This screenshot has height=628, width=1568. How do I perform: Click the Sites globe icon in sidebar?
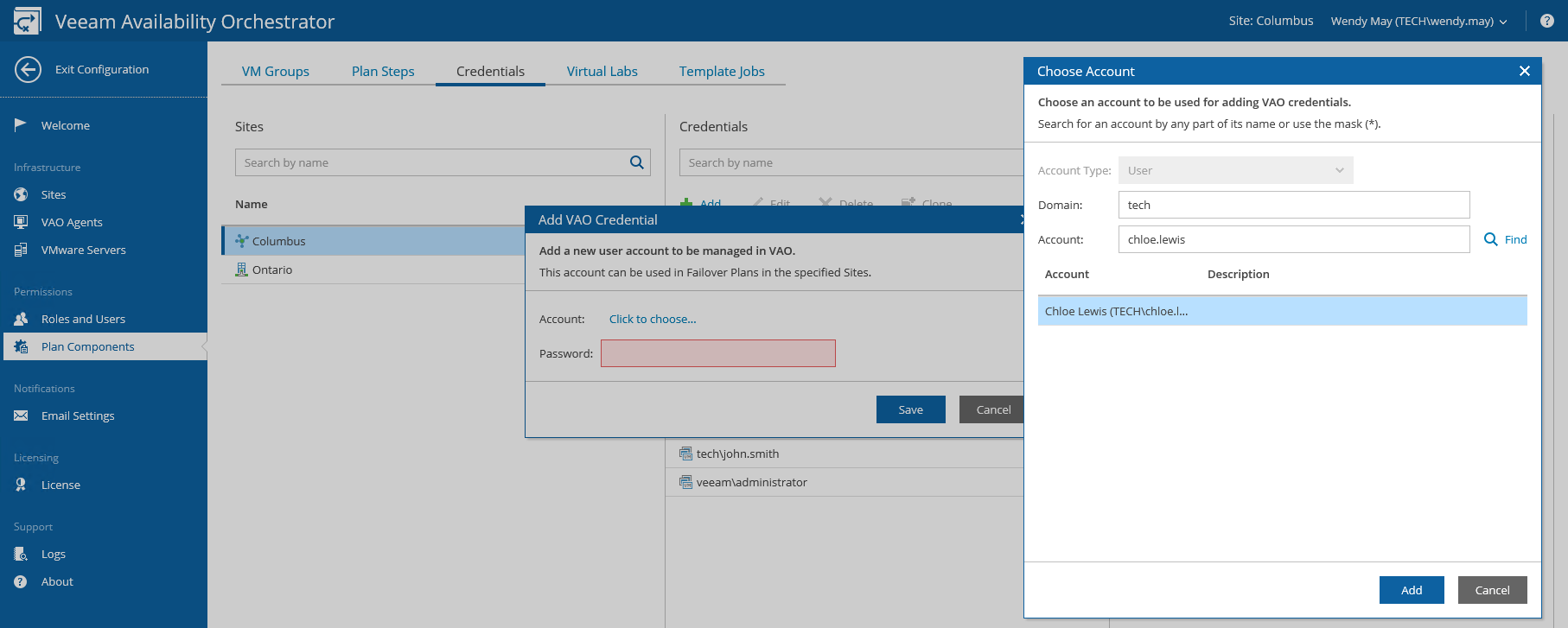coord(21,194)
